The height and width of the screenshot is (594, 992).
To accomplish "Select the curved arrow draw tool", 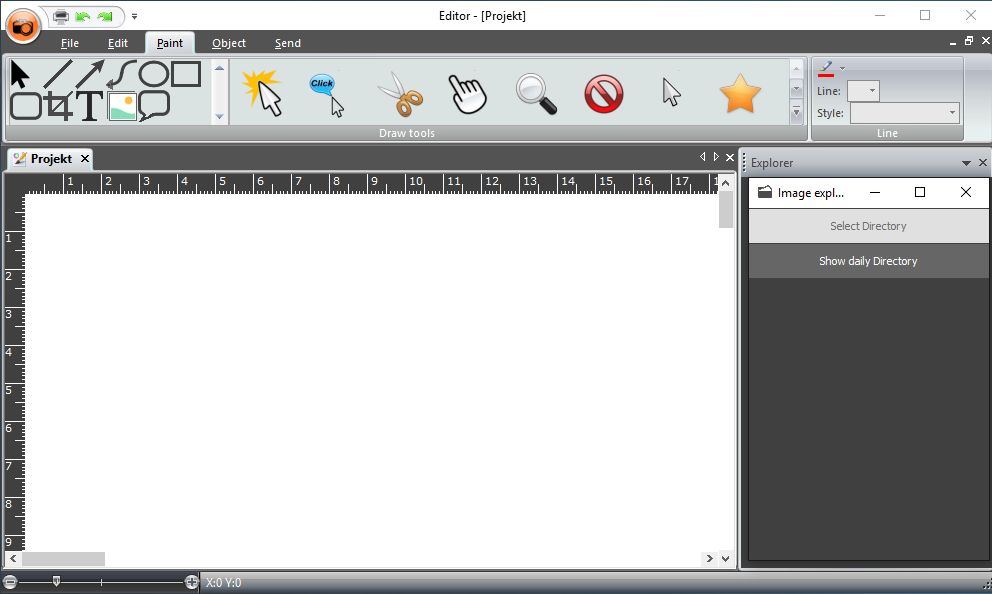I will point(121,75).
